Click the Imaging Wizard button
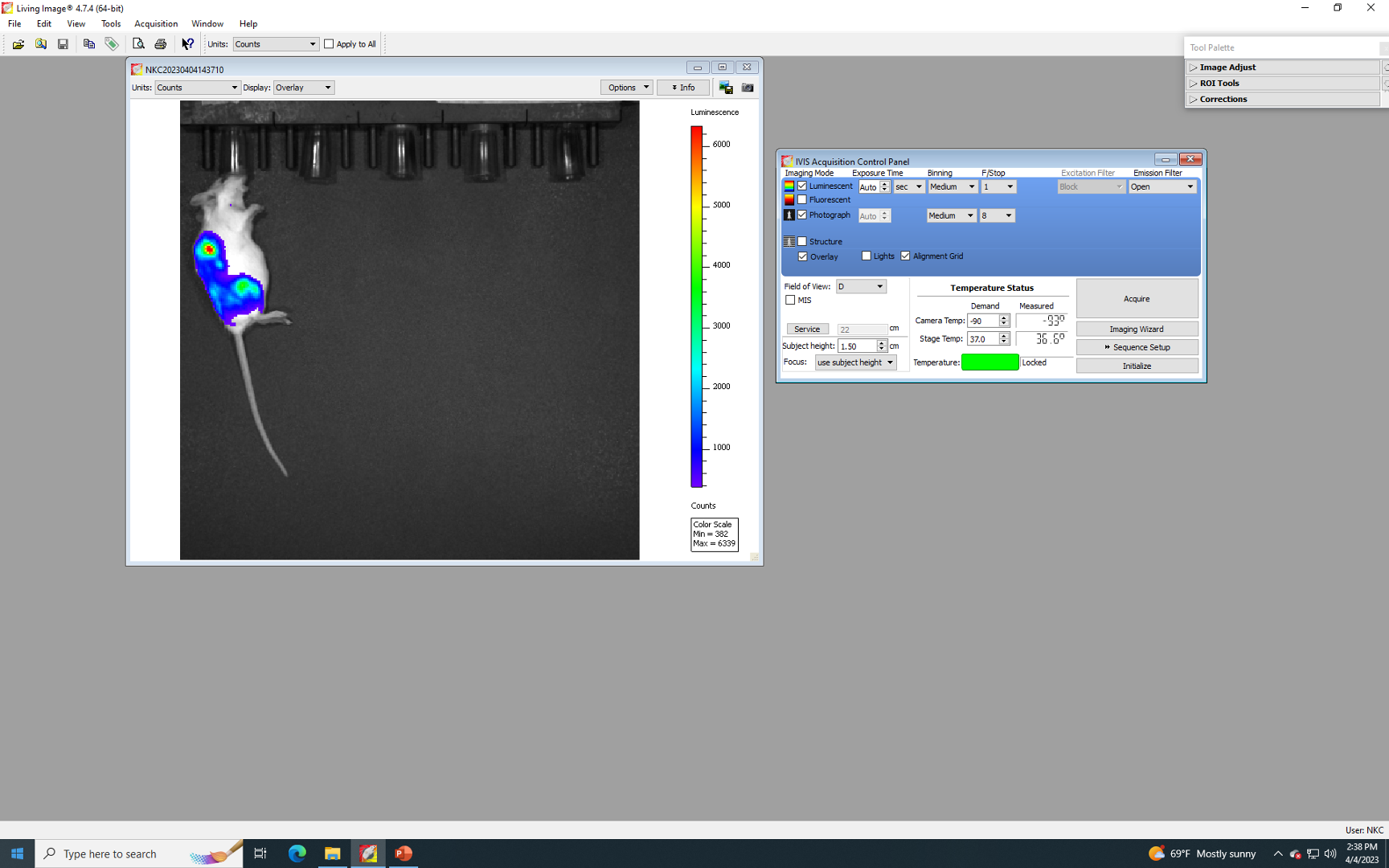Screen dimensions: 1389x868 point(1137,330)
